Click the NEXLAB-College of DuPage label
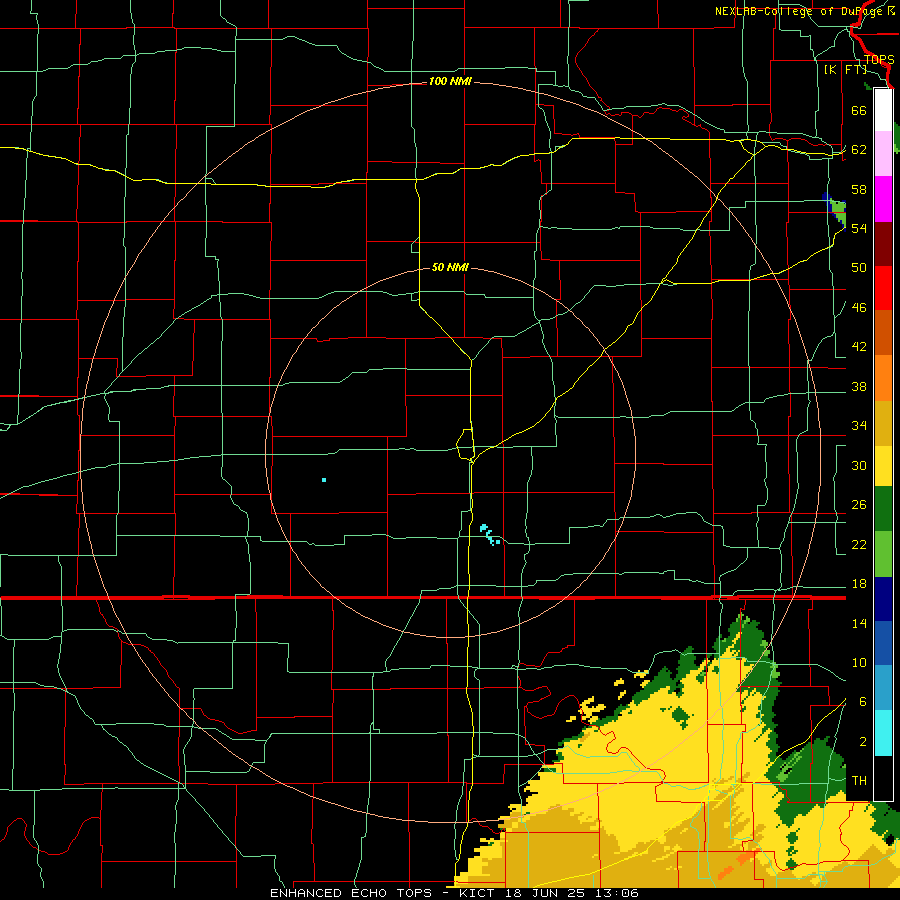 coord(800,11)
